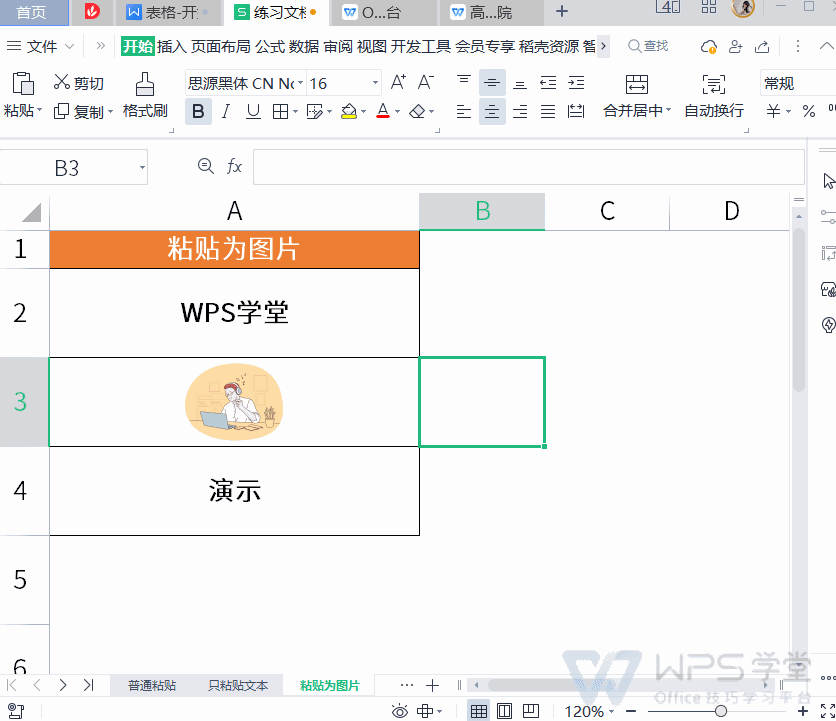836x721 pixels.
Task: Click the distributed alignment icon
Action: [576, 111]
